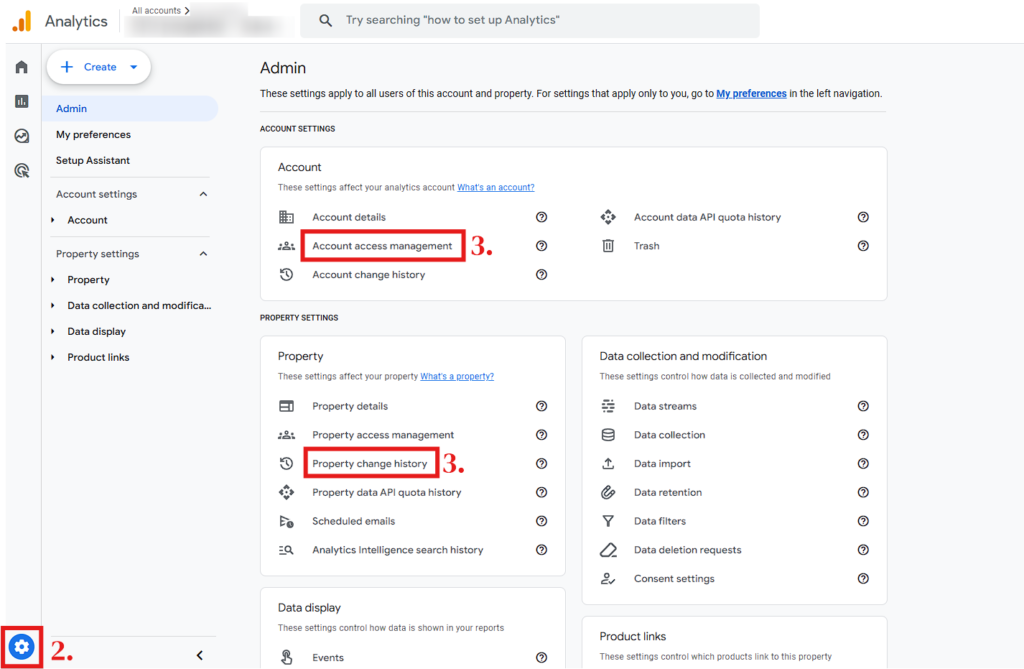The image size is (1024, 669).
Task: Click help icon for Account details
Action: point(541,217)
